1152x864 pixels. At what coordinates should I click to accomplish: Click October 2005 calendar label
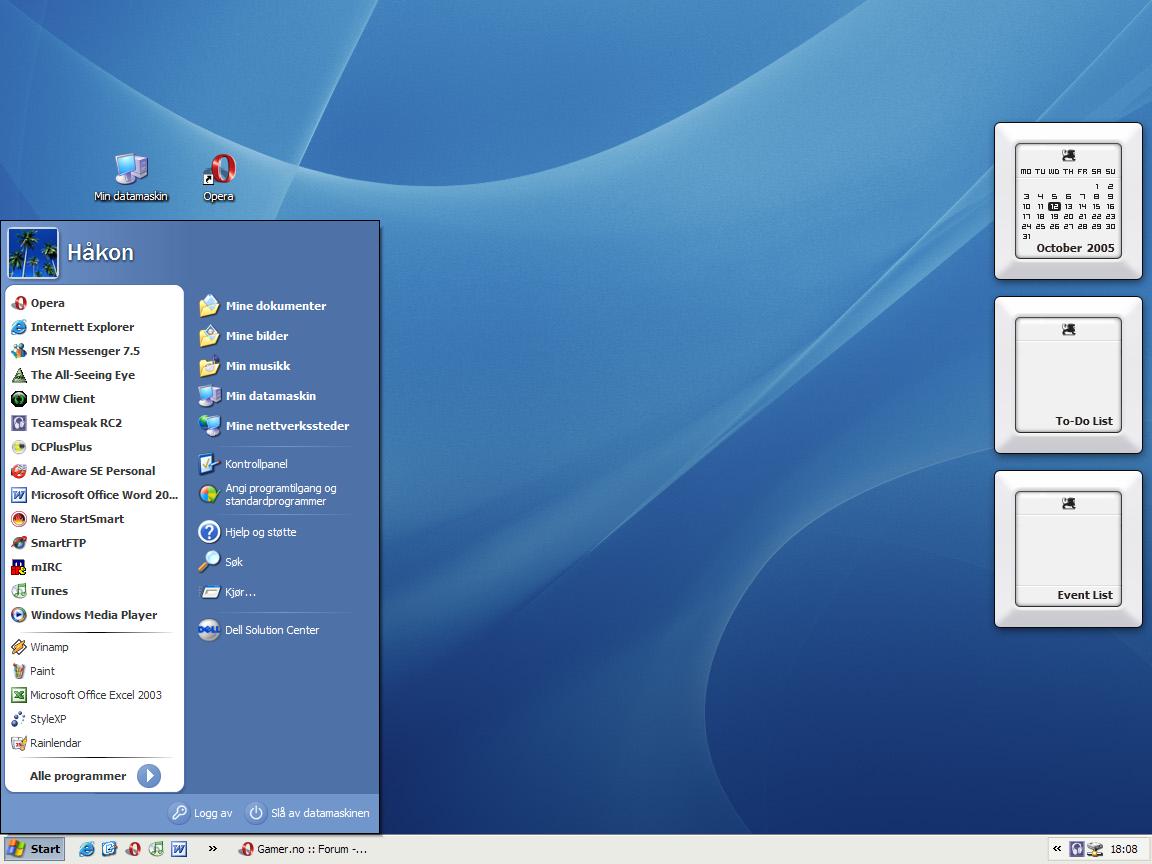pyautogui.click(x=1075, y=248)
